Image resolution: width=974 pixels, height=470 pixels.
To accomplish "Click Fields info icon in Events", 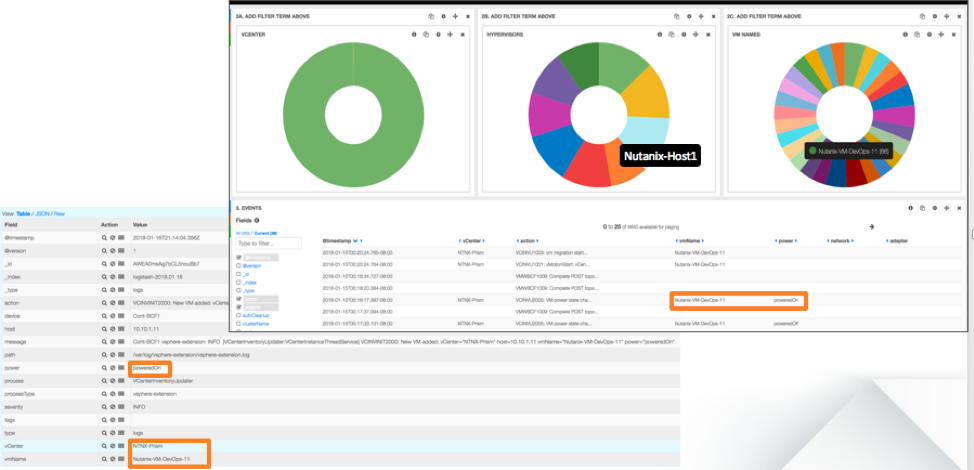I will coord(257,220).
